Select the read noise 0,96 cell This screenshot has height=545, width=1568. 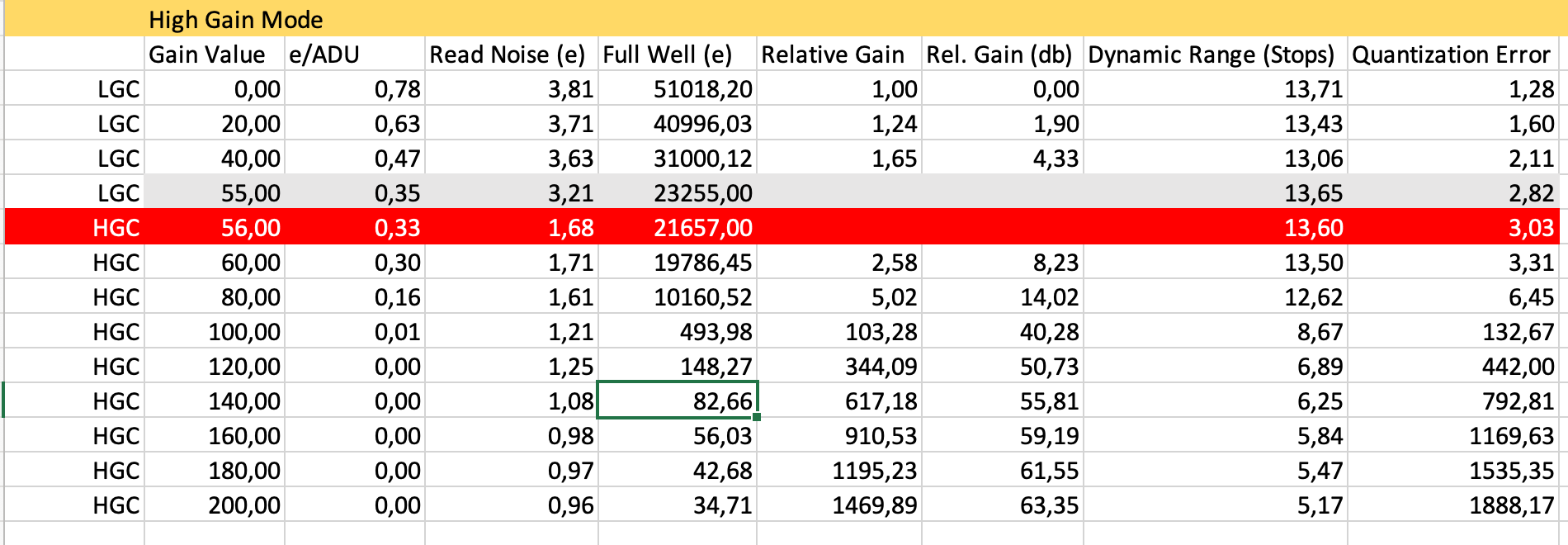click(512, 505)
